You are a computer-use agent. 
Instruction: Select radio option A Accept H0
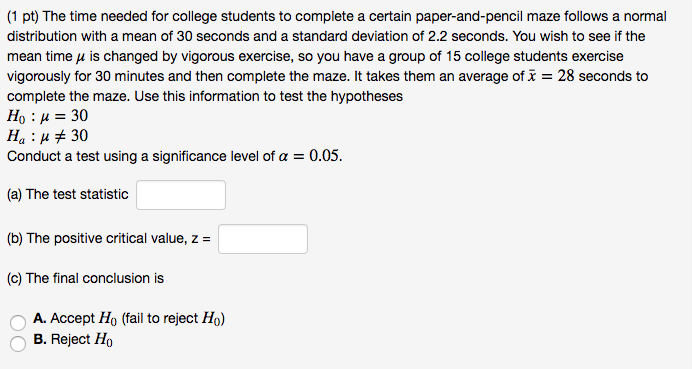(x=18, y=322)
